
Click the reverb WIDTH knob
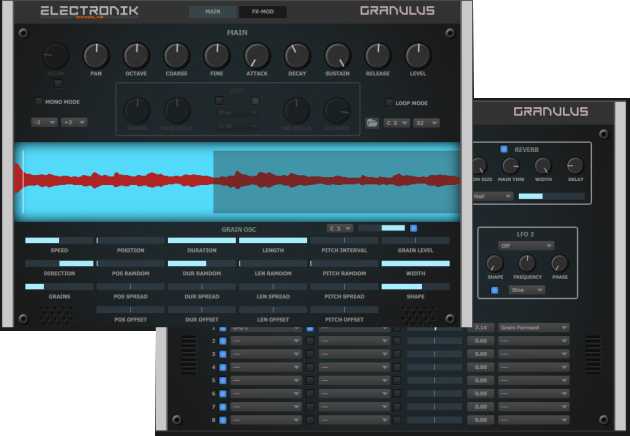click(543, 166)
